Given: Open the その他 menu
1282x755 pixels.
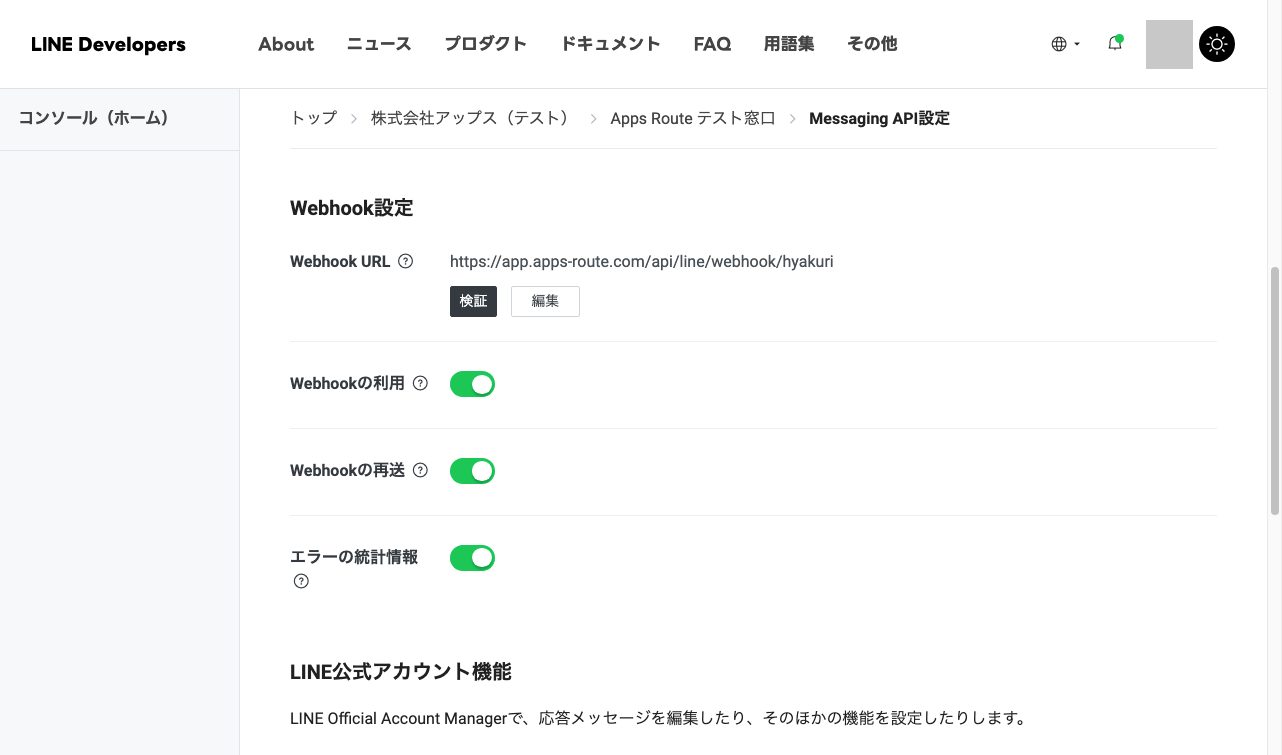Looking at the screenshot, I should point(872,44).
